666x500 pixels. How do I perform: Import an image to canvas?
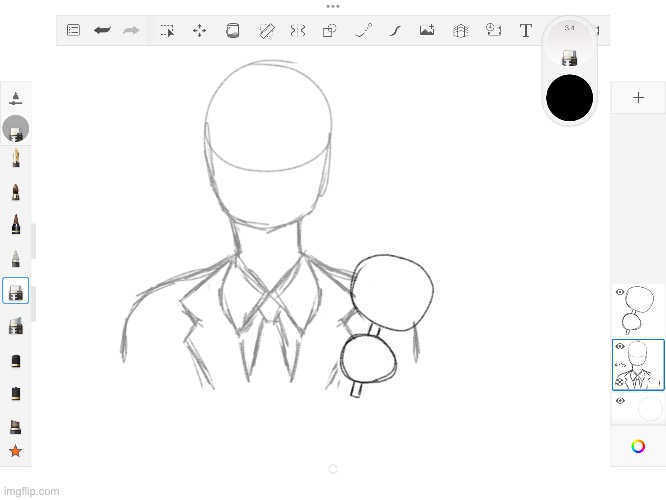click(x=427, y=31)
